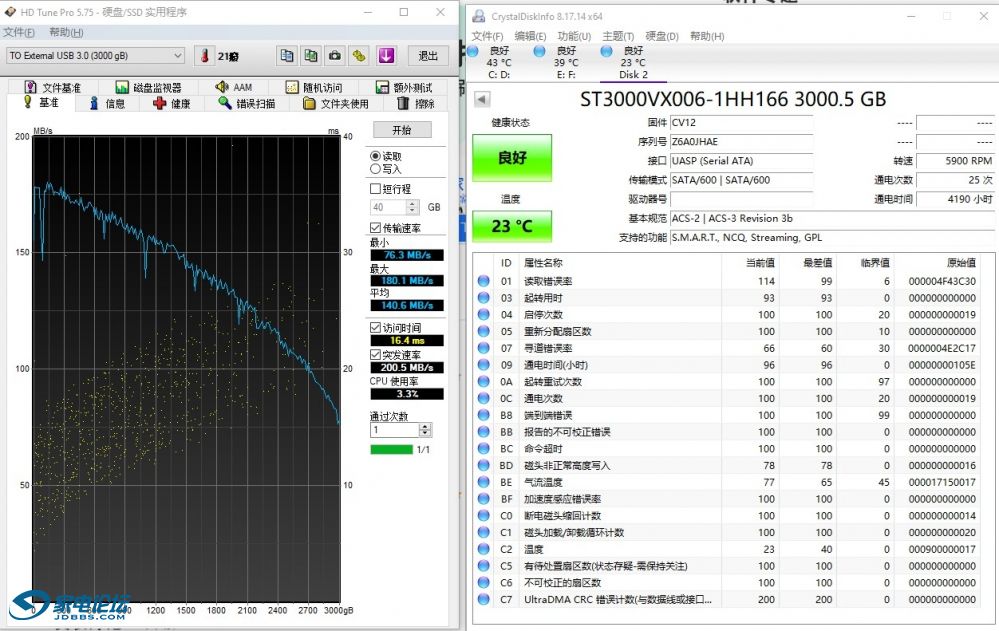Click the yellow options icon in HD Tune

[x=359, y=55]
